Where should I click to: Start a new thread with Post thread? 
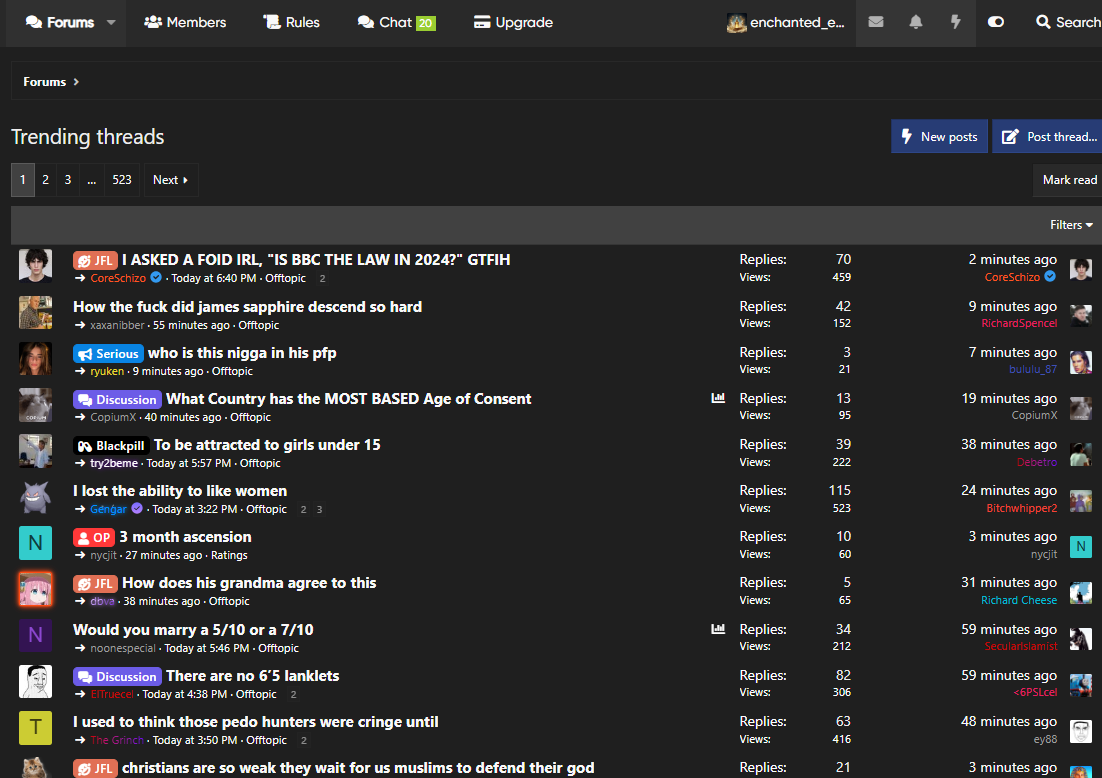coord(1049,137)
